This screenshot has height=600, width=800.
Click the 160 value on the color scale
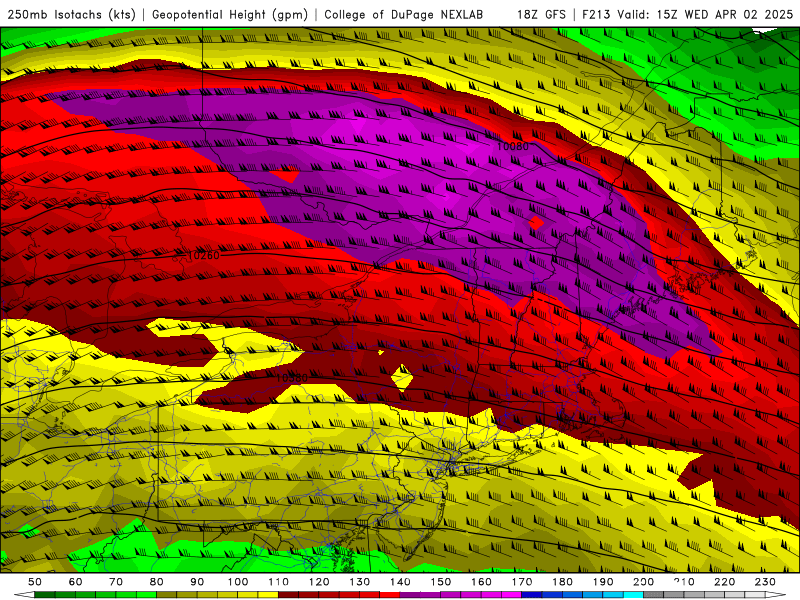pos(481,582)
